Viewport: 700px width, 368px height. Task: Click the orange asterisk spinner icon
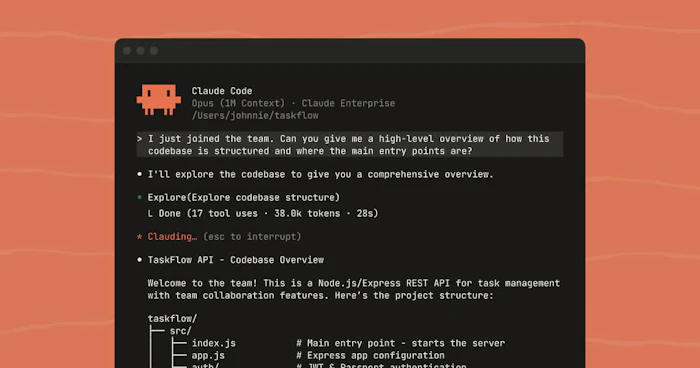[x=139, y=236]
